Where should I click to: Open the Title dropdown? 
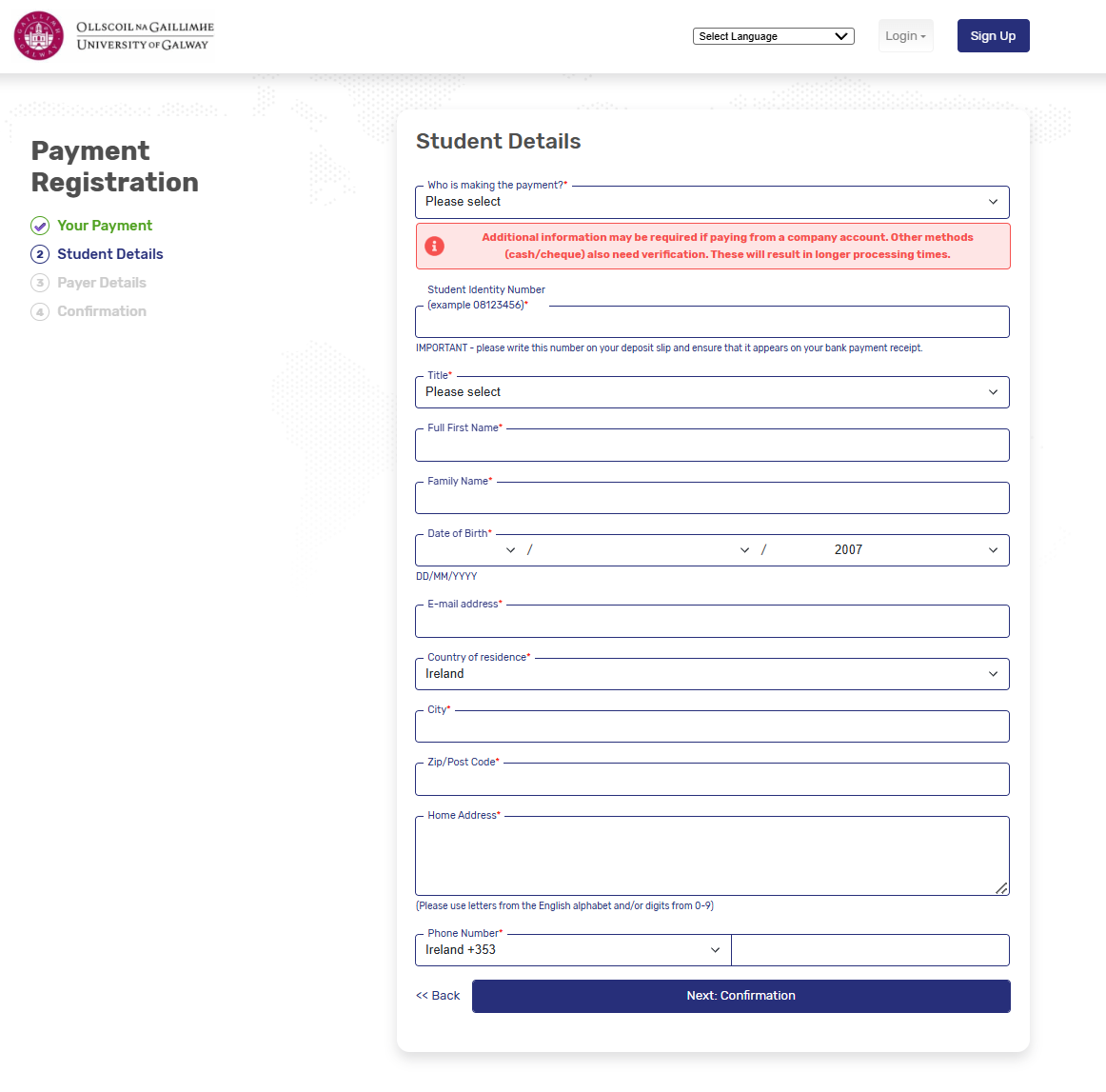tap(712, 392)
